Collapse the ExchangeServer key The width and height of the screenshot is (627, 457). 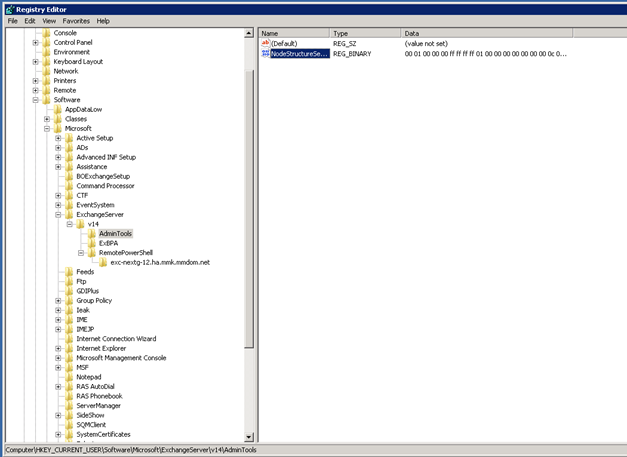click(58, 215)
